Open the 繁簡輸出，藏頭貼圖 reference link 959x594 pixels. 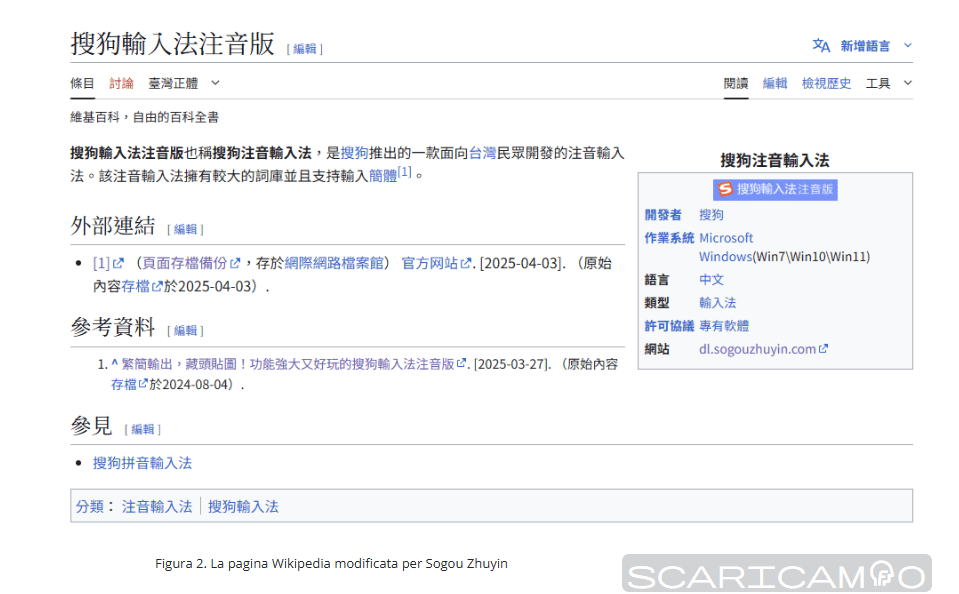[x=287, y=364]
